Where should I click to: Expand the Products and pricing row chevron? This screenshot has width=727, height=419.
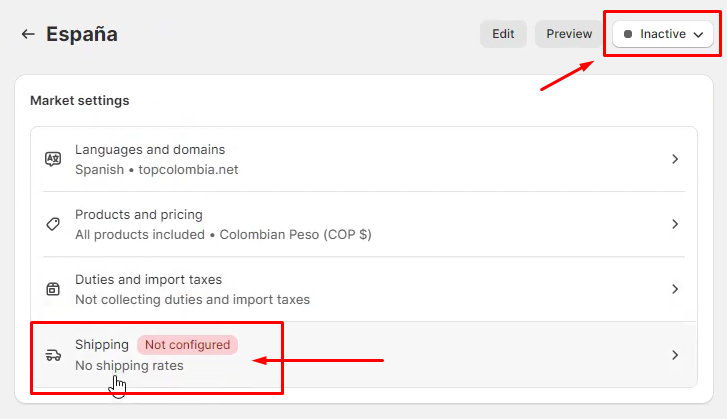click(675, 224)
